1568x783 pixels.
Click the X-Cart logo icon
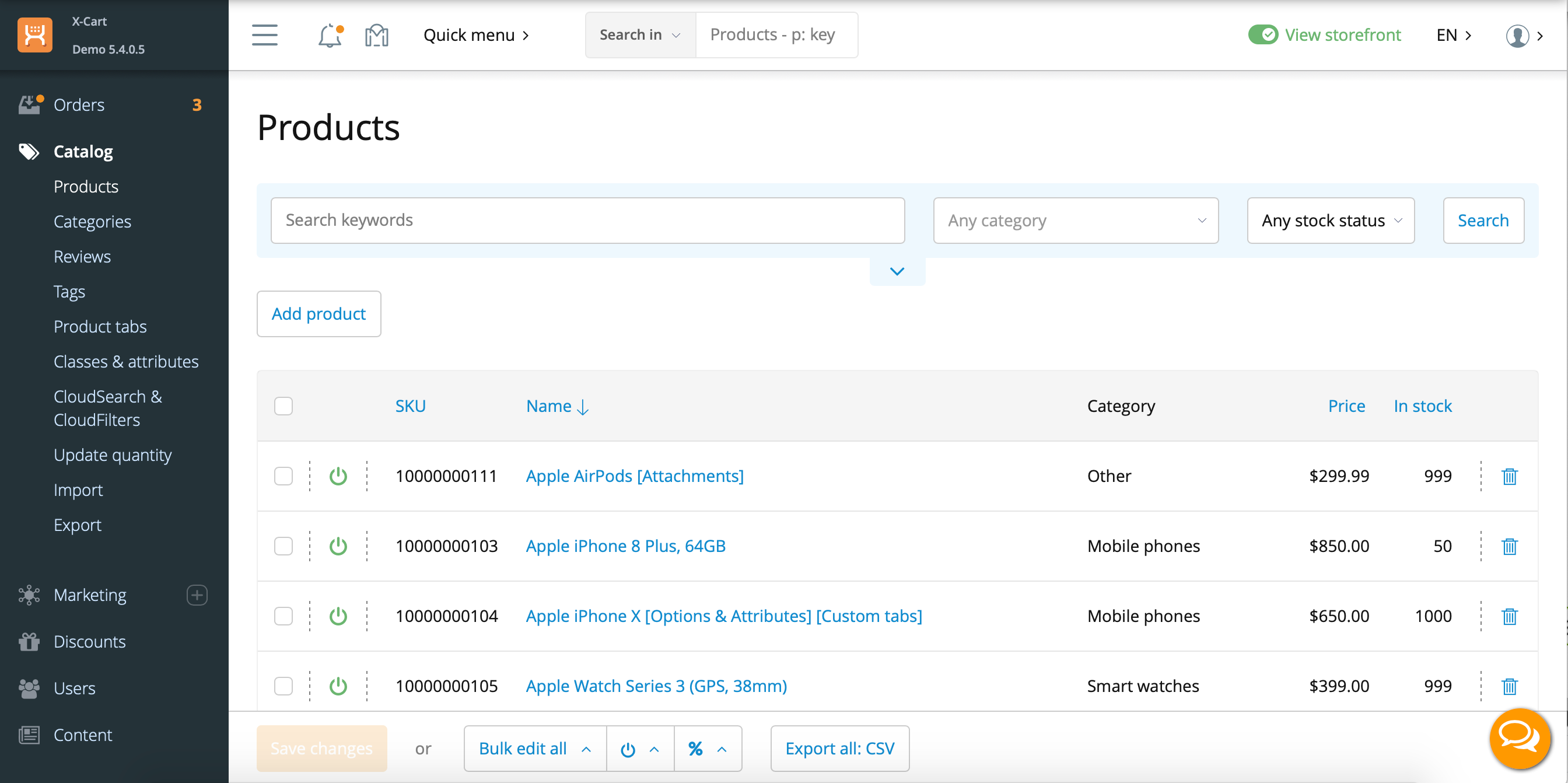pos(34,34)
